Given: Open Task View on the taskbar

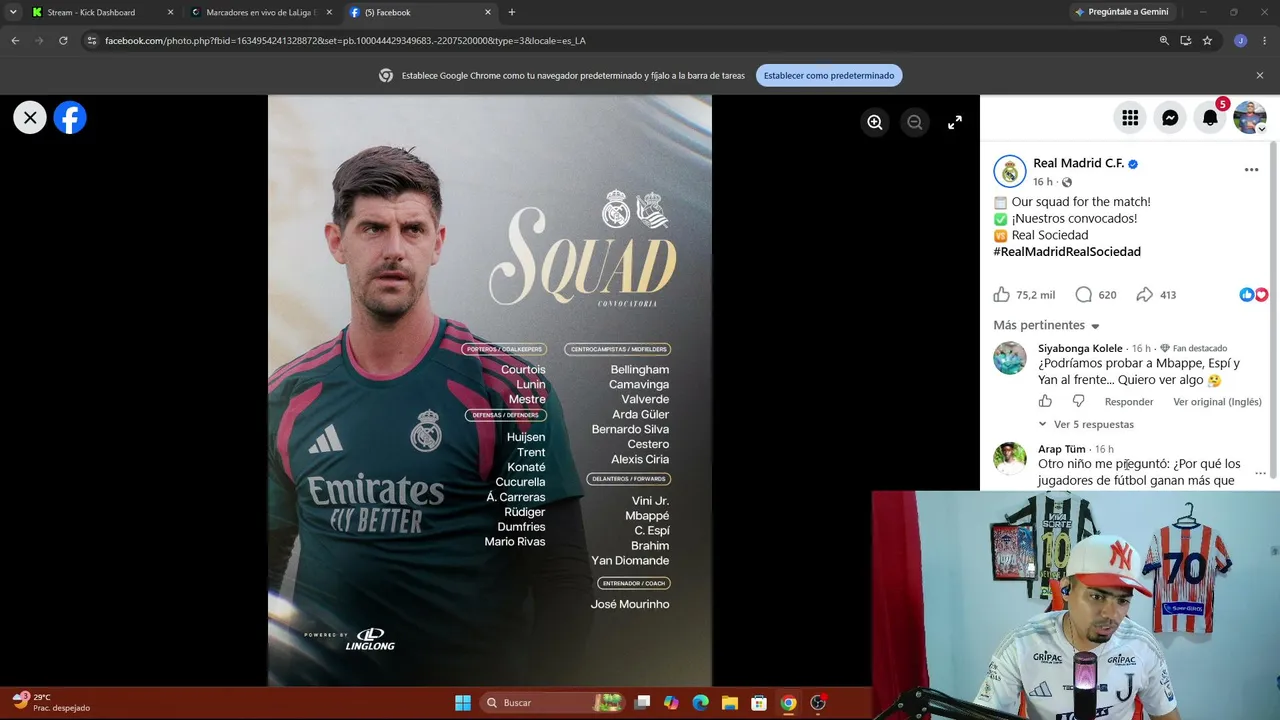Looking at the screenshot, I should click(643, 703).
